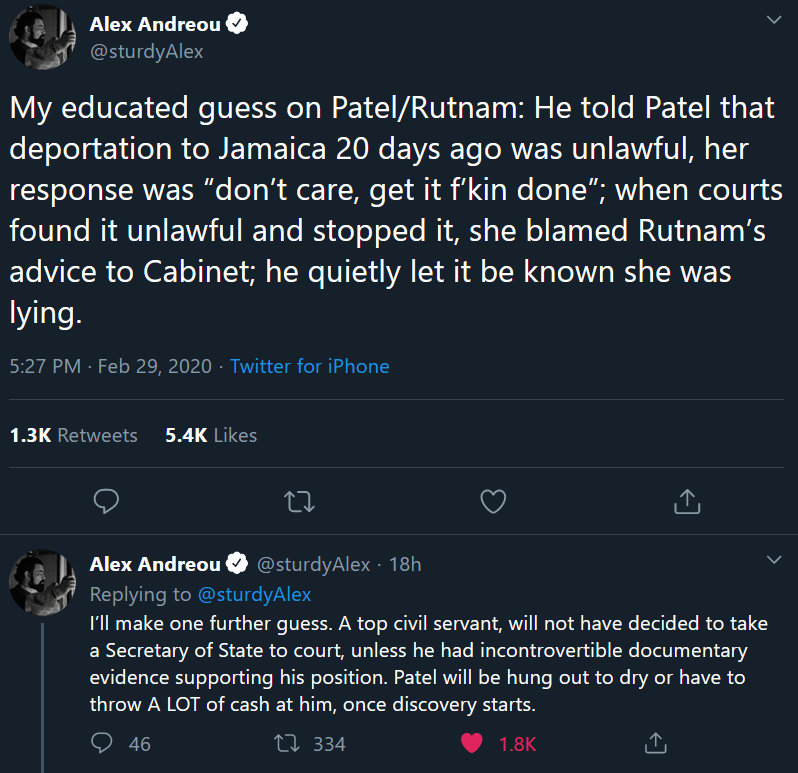
Task: Click the verified badge beside top name
Action: coord(237,23)
